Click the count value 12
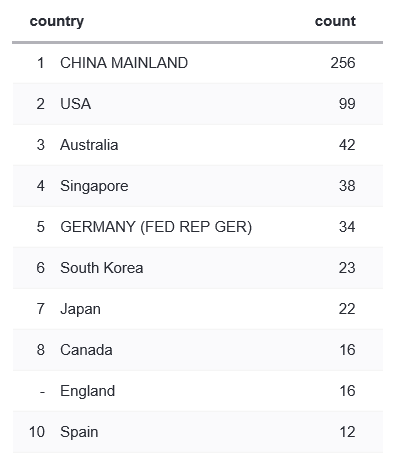Screen dimensions: 396x464 (x=347, y=432)
